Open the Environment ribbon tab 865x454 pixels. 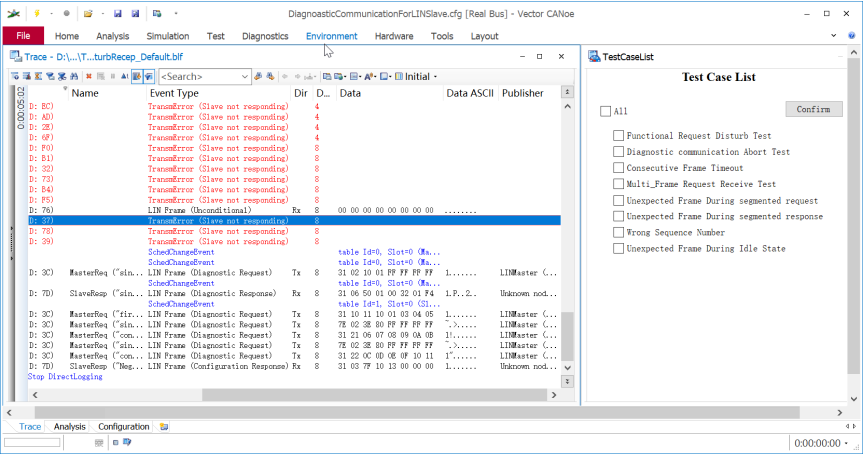[332, 36]
